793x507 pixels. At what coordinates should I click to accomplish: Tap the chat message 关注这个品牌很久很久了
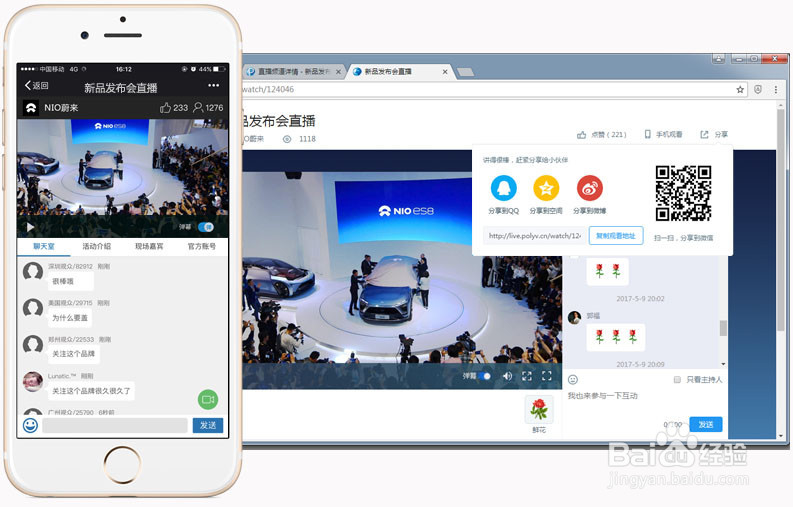pos(91,391)
